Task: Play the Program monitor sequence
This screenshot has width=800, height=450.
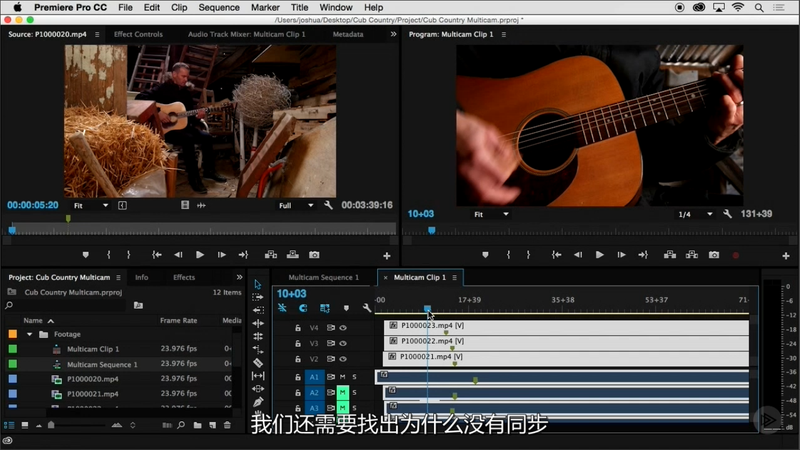Action: click(x=599, y=255)
